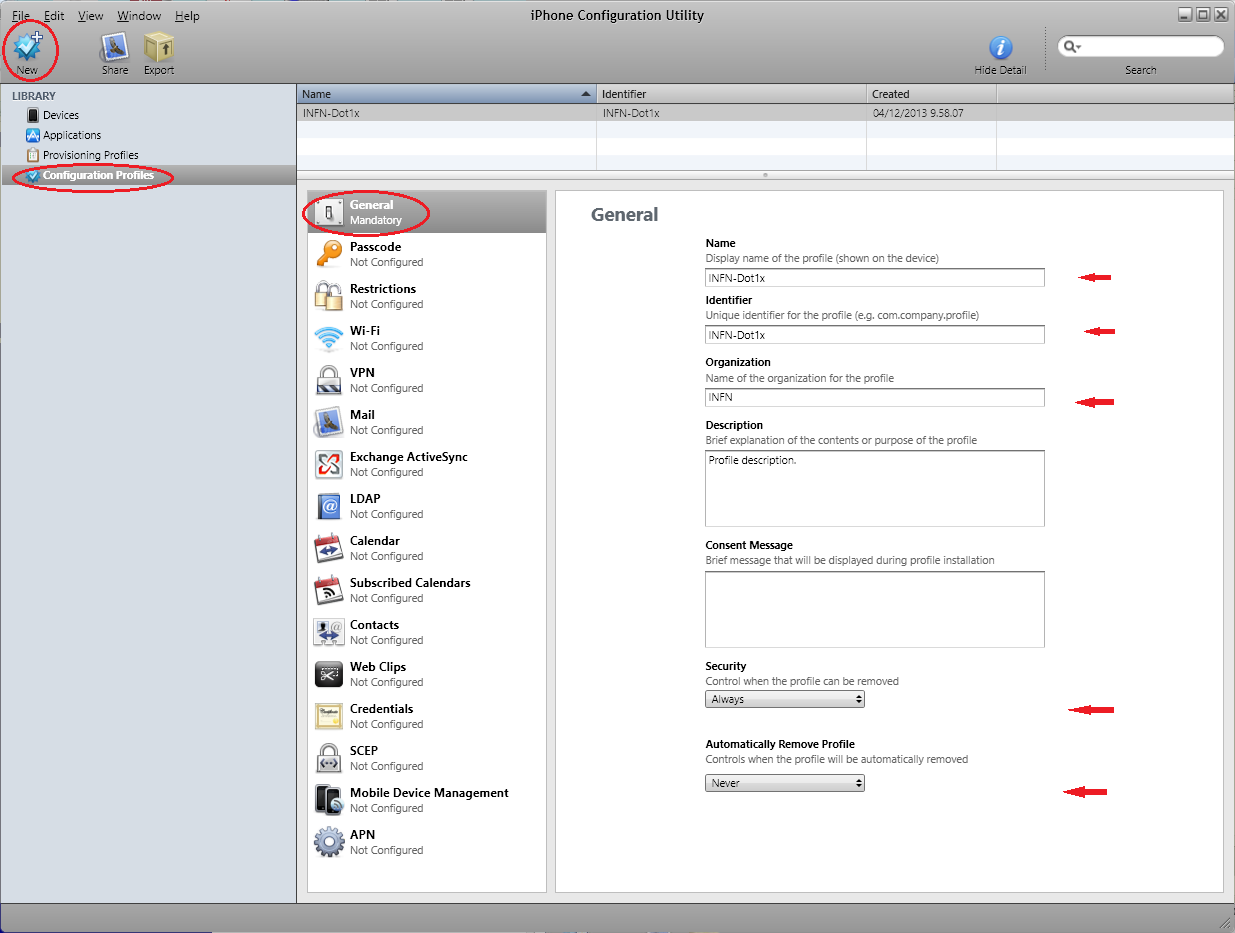Click the Identifier text field

[875, 334]
